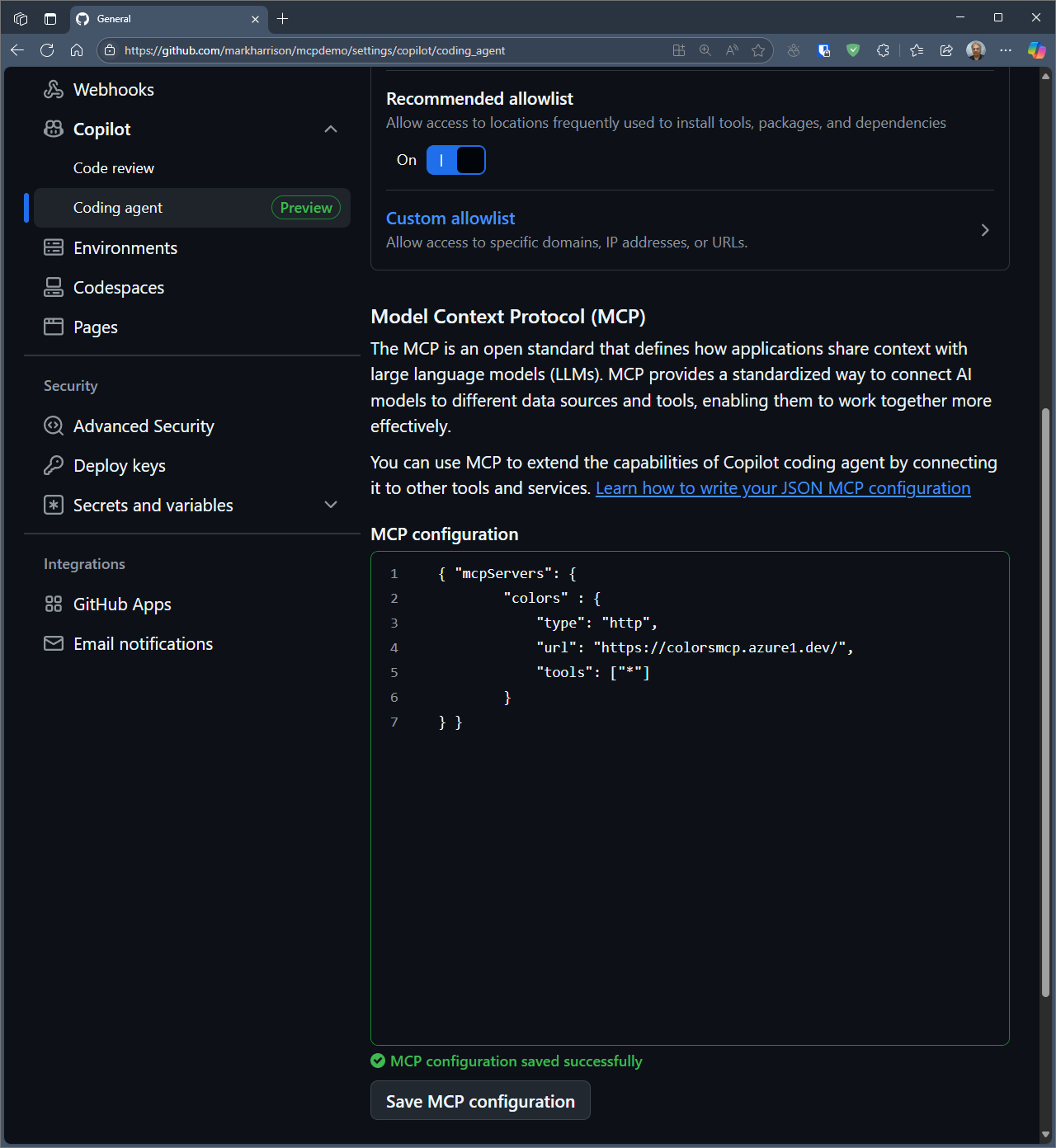Open GitHub Apps integrations
The width and height of the screenshot is (1056, 1148).
tap(122, 605)
